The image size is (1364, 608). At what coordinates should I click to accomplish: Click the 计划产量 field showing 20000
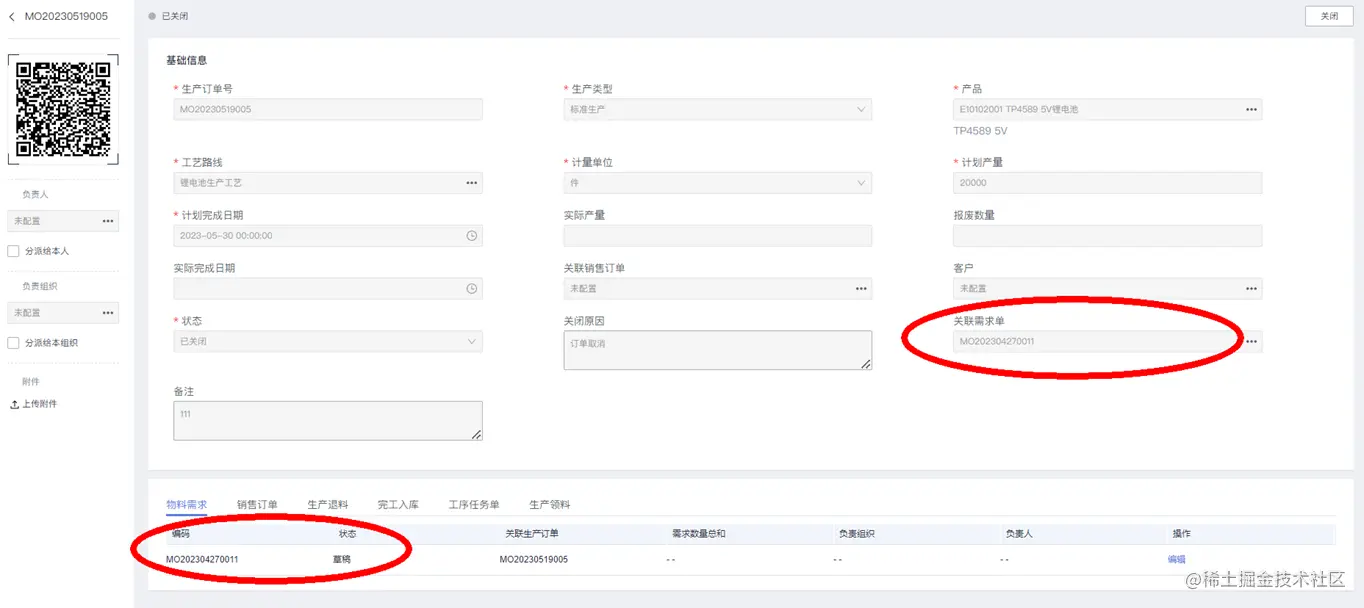pos(1107,183)
